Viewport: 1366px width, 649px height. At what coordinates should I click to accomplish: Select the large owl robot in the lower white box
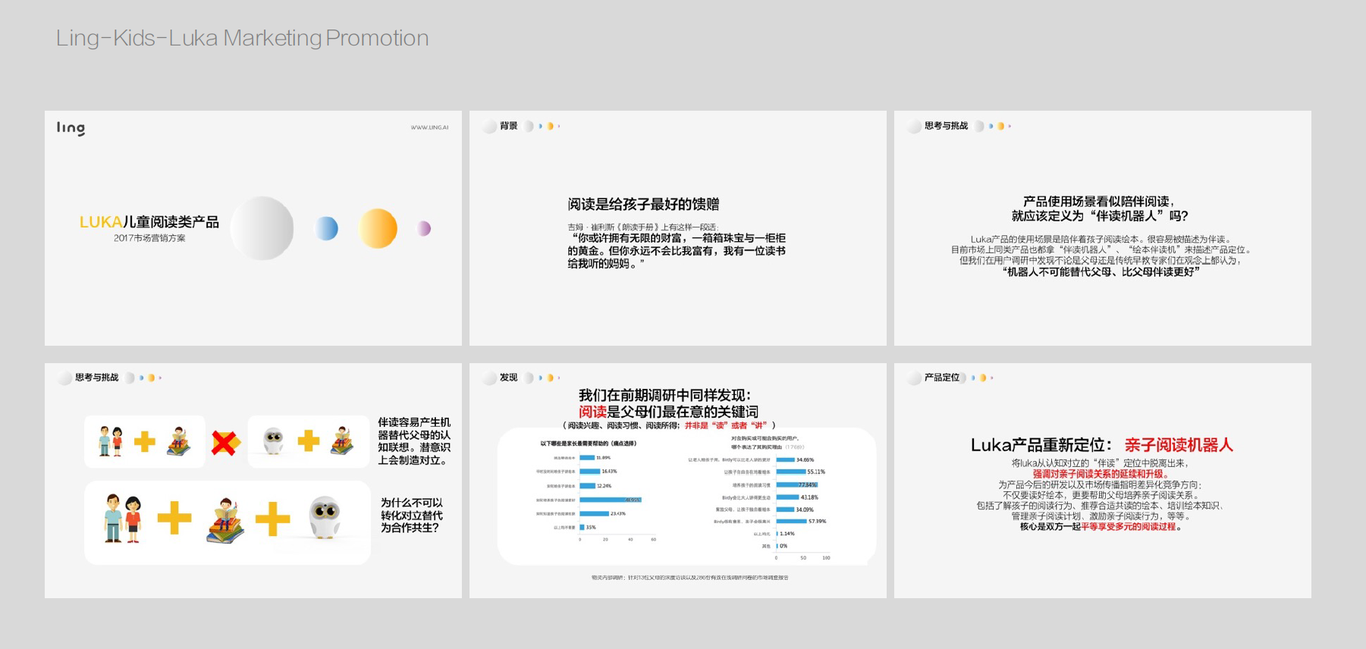(324, 518)
